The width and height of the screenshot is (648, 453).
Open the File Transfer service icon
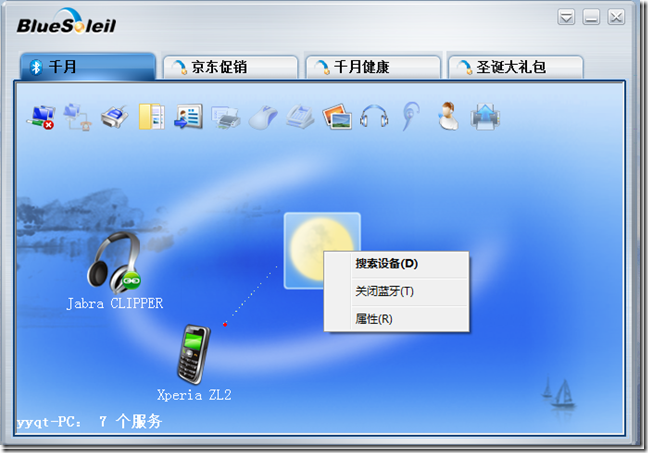tap(152, 117)
